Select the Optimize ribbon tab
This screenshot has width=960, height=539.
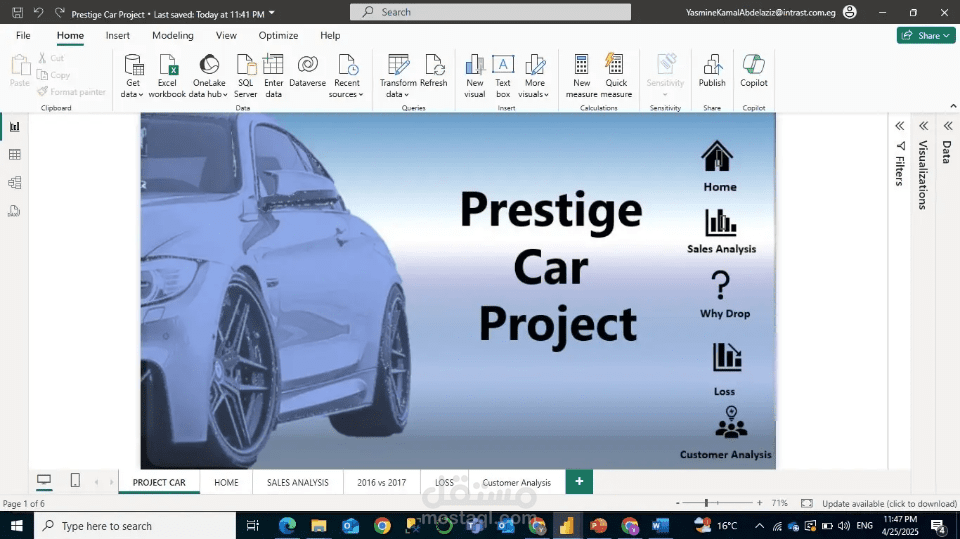278,36
